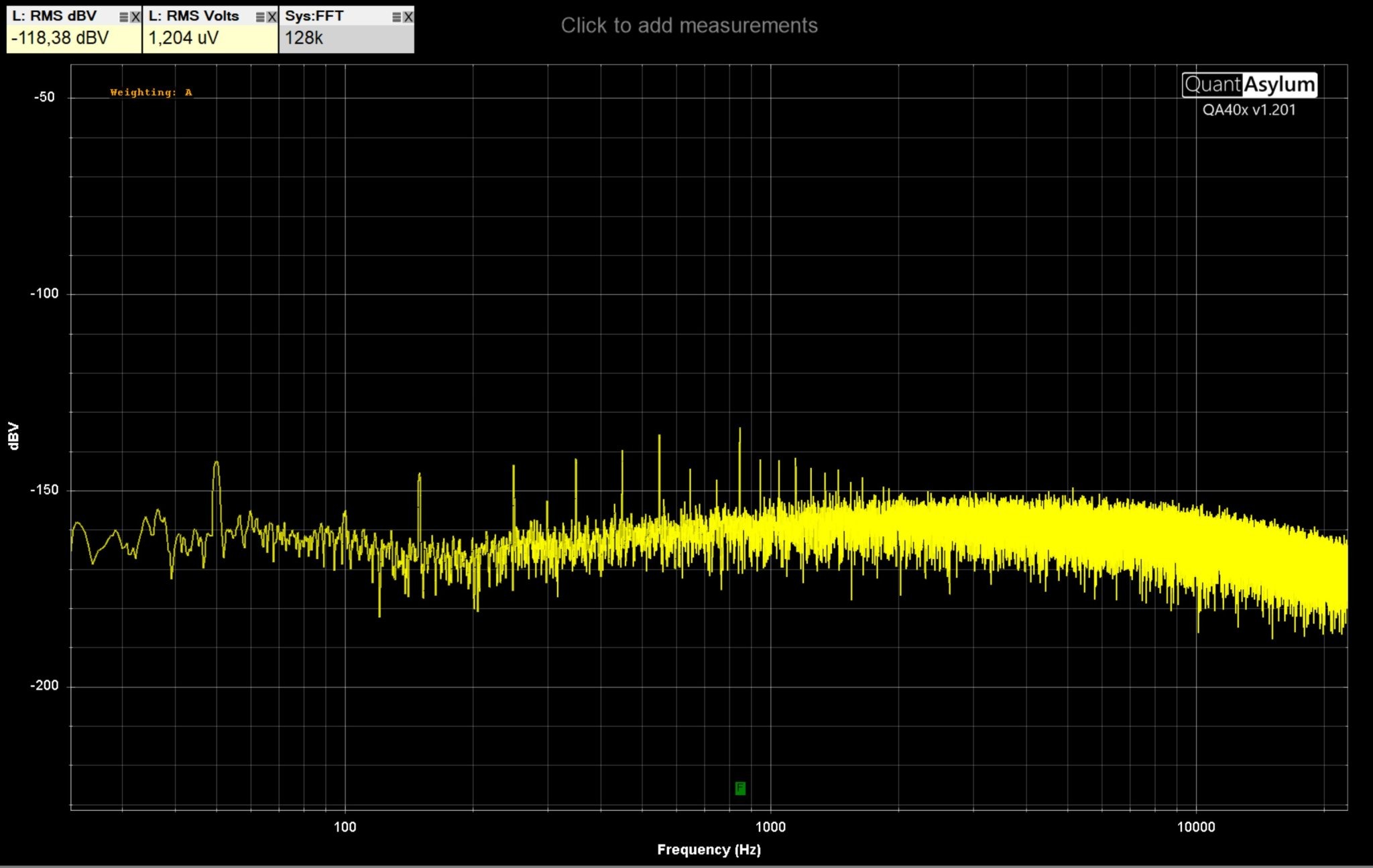
Task: Close the L: RMS dBV measurement box
Action: [x=135, y=17]
